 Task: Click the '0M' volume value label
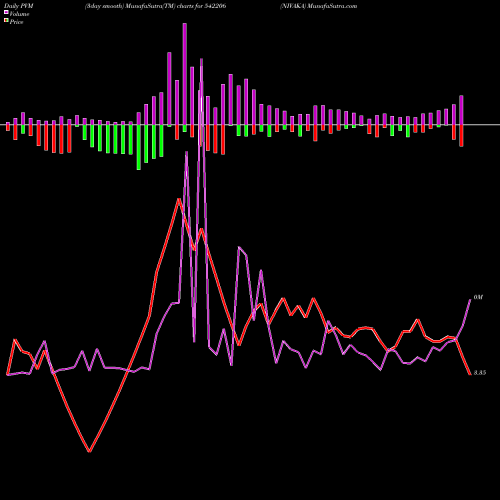(478, 297)
